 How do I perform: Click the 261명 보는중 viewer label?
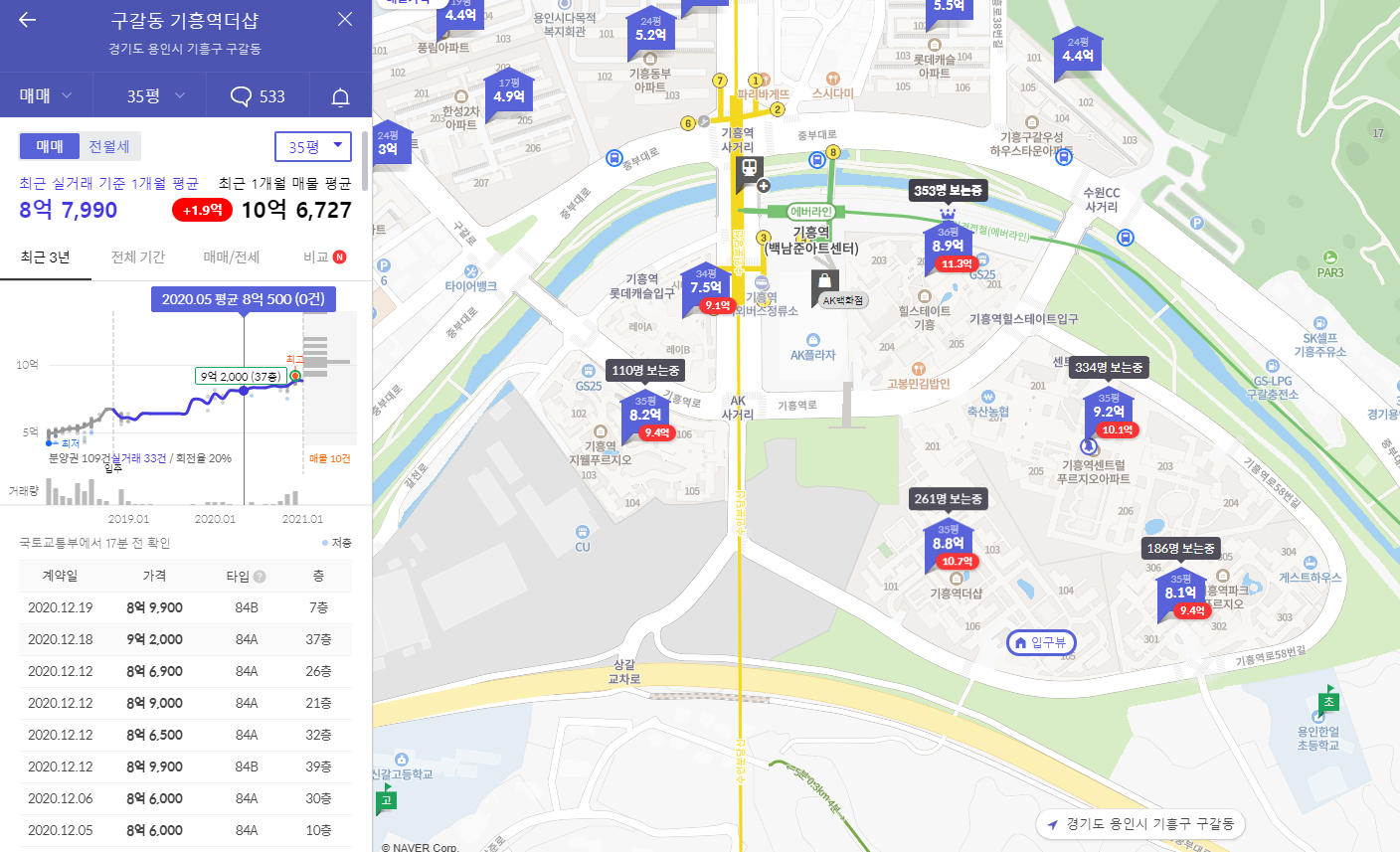[949, 498]
